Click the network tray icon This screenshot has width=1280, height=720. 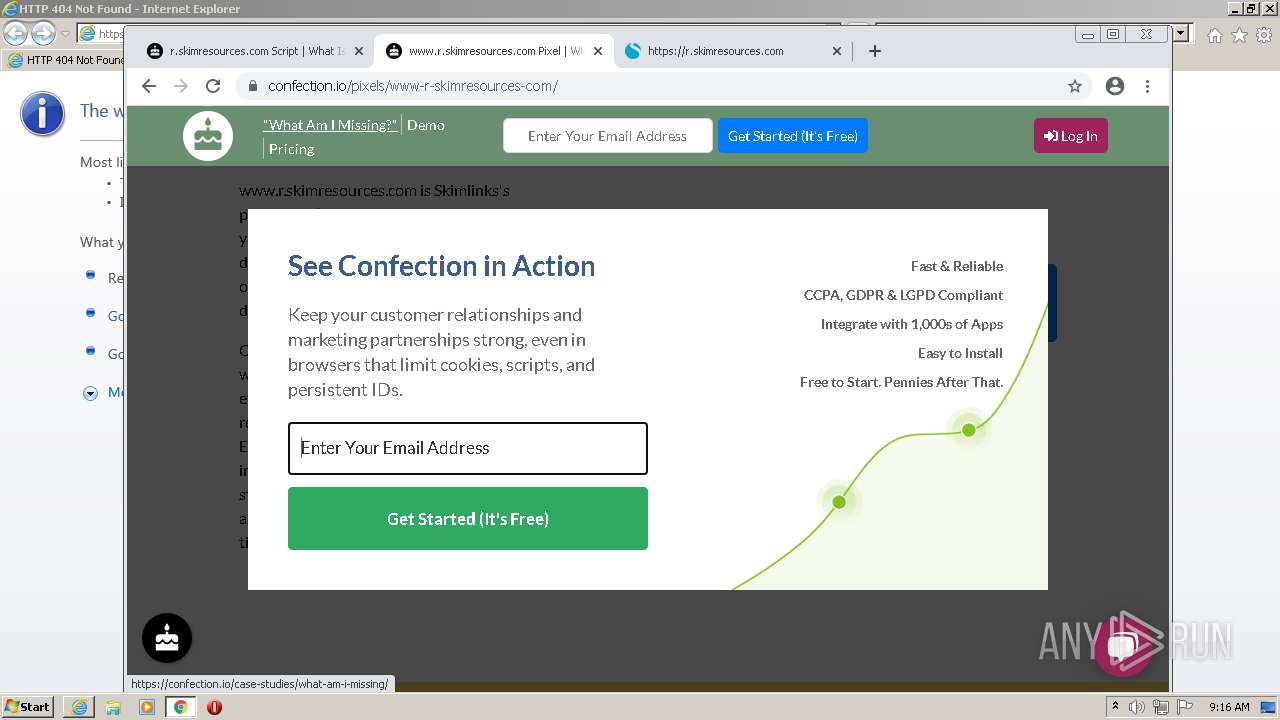[1161, 707]
